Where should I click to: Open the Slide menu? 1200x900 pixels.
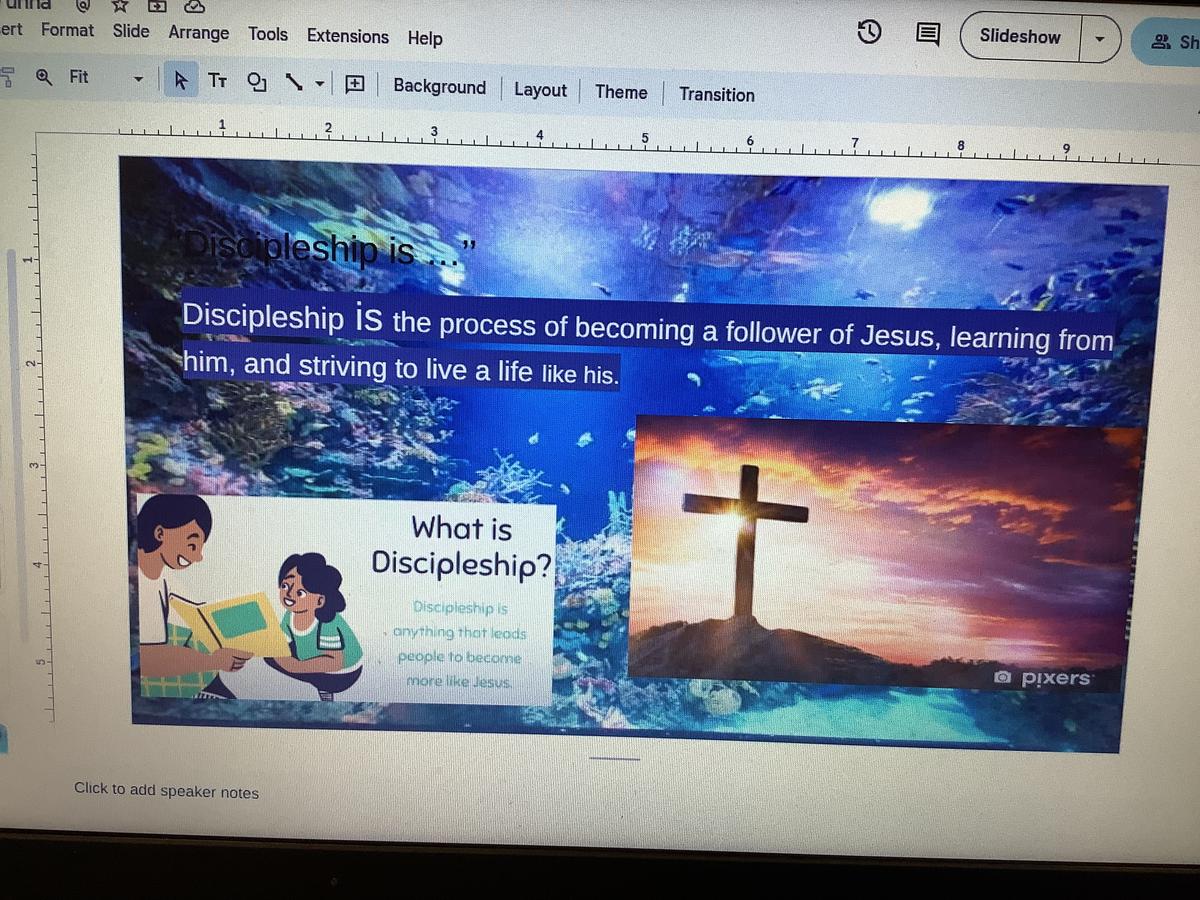point(131,31)
